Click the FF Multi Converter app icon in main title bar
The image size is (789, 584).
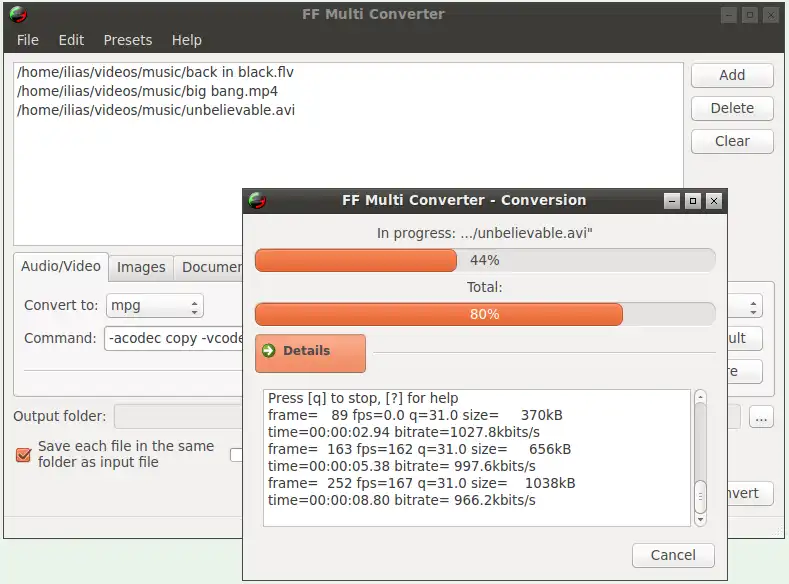tap(18, 14)
